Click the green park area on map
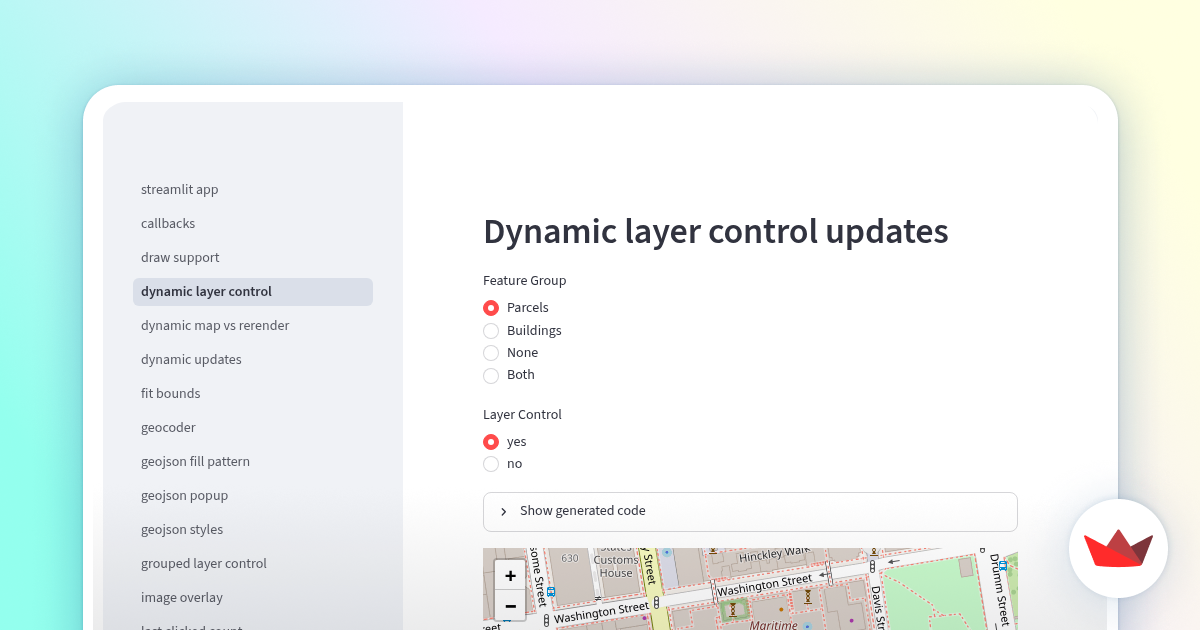This screenshot has width=1200, height=630. [x=940, y=595]
